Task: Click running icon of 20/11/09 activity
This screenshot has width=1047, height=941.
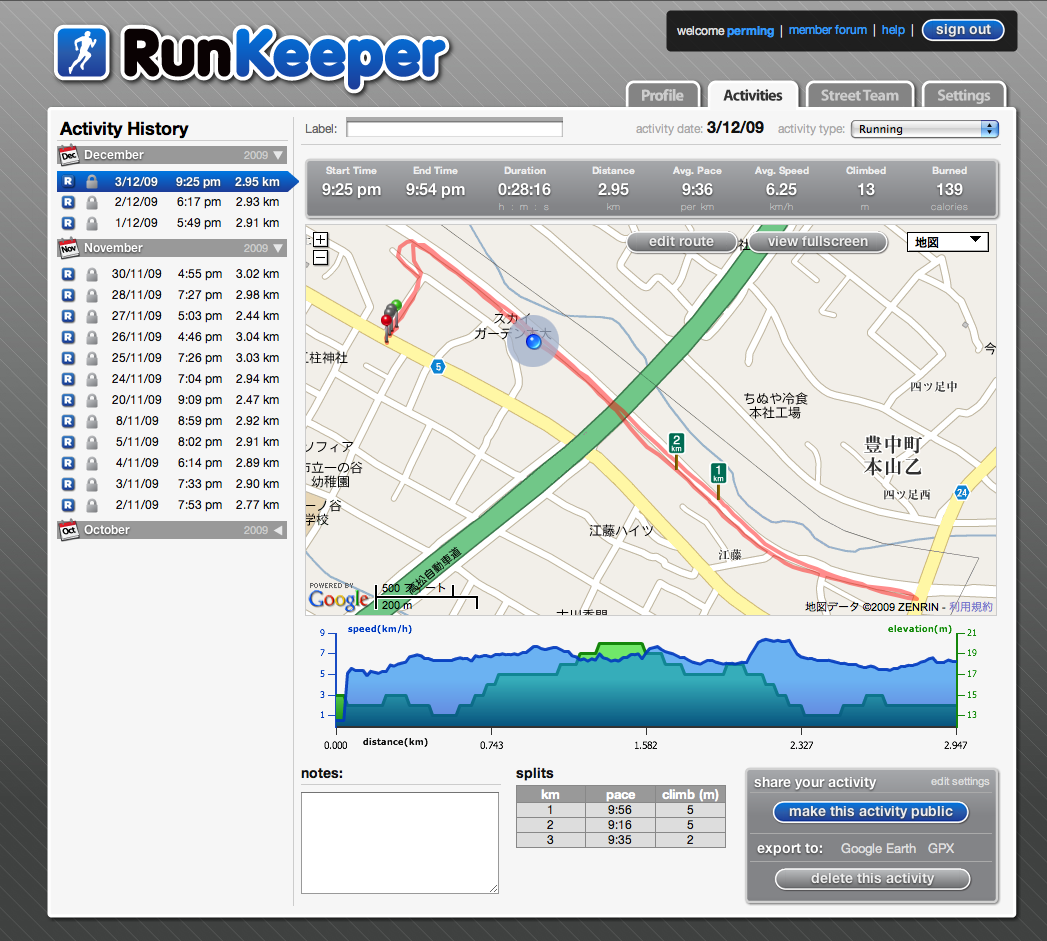Action: pos(68,400)
